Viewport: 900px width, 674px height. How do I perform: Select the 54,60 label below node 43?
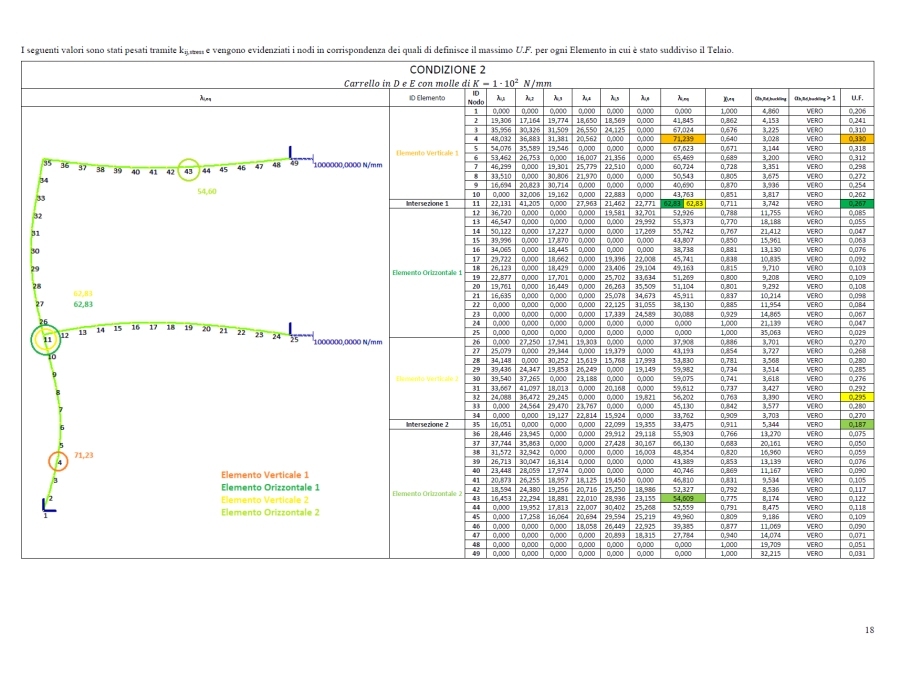coord(207,190)
